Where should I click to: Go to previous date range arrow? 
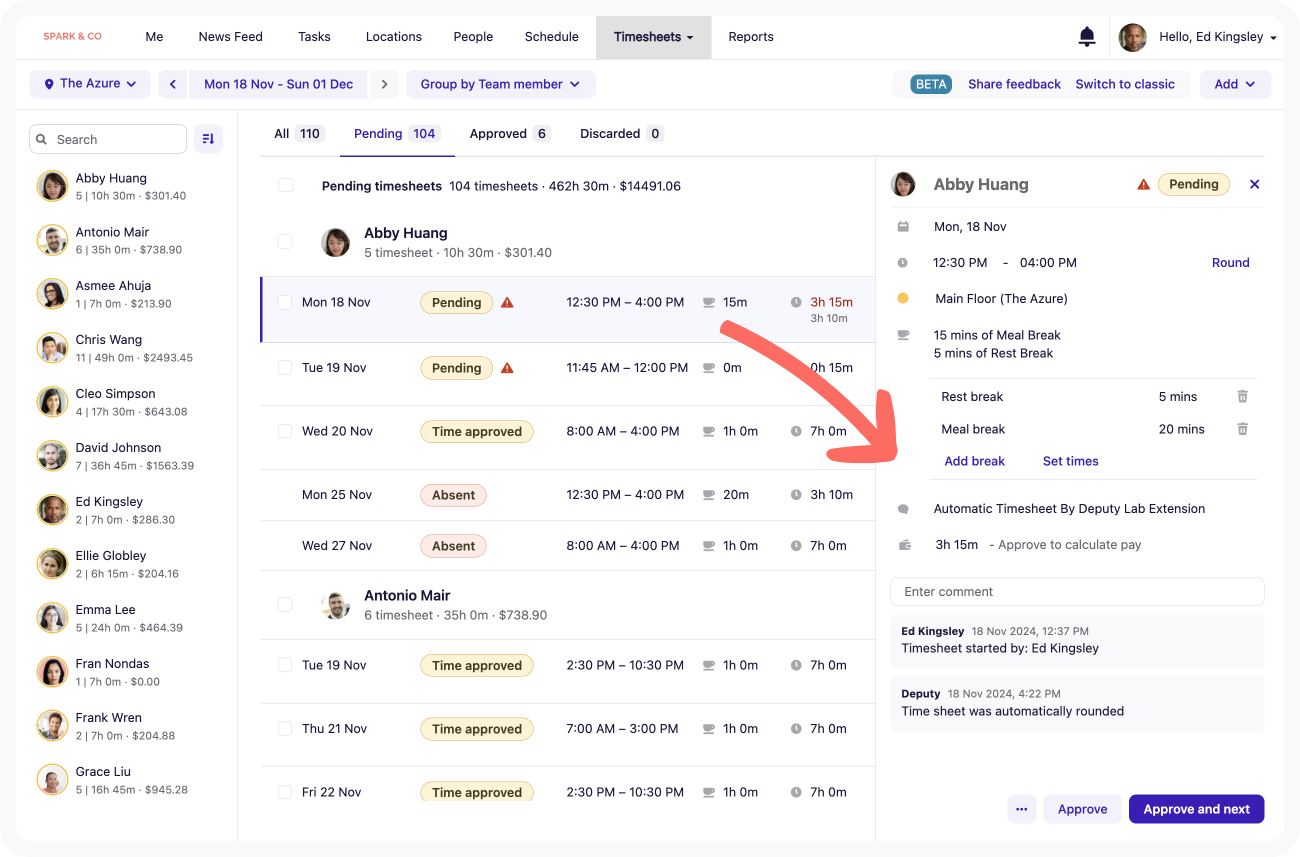(173, 84)
